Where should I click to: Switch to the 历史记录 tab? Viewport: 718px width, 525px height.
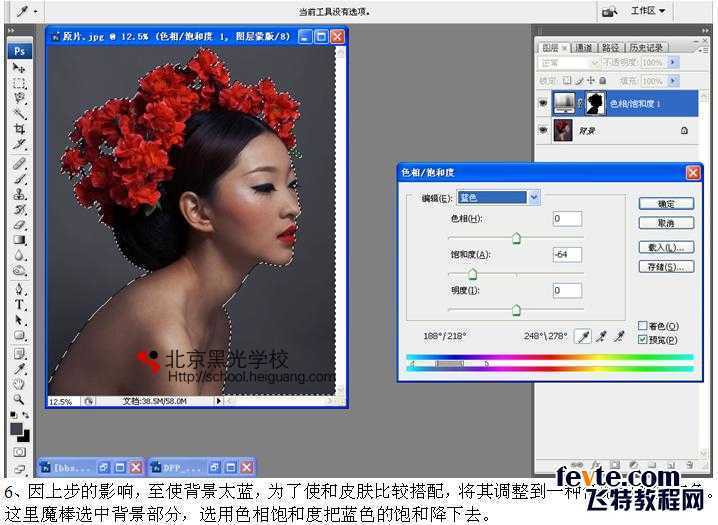click(646, 48)
